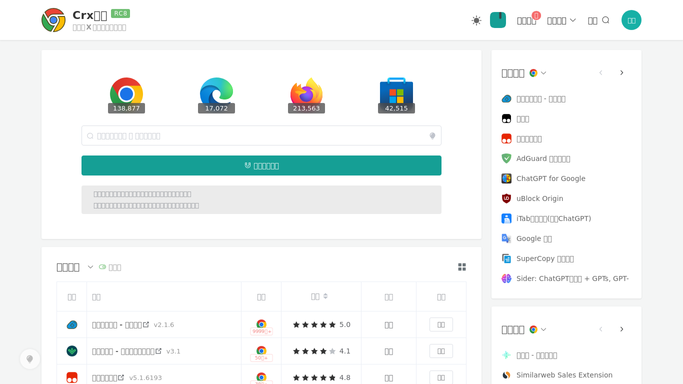
Task: Click the action button in 5.0 rating row
Action: click(x=441, y=325)
